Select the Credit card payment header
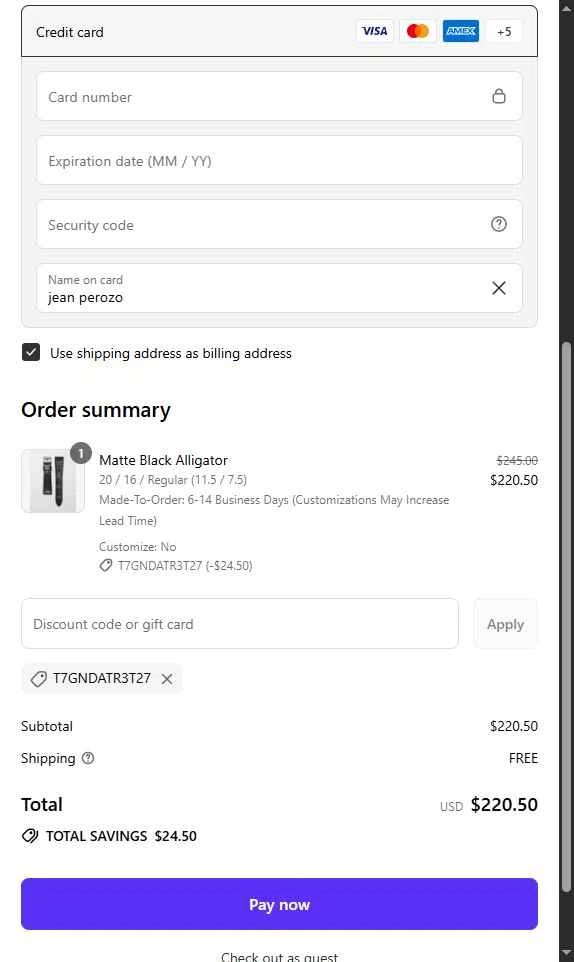The height and width of the screenshot is (962, 574). click(x=279, y=31)
